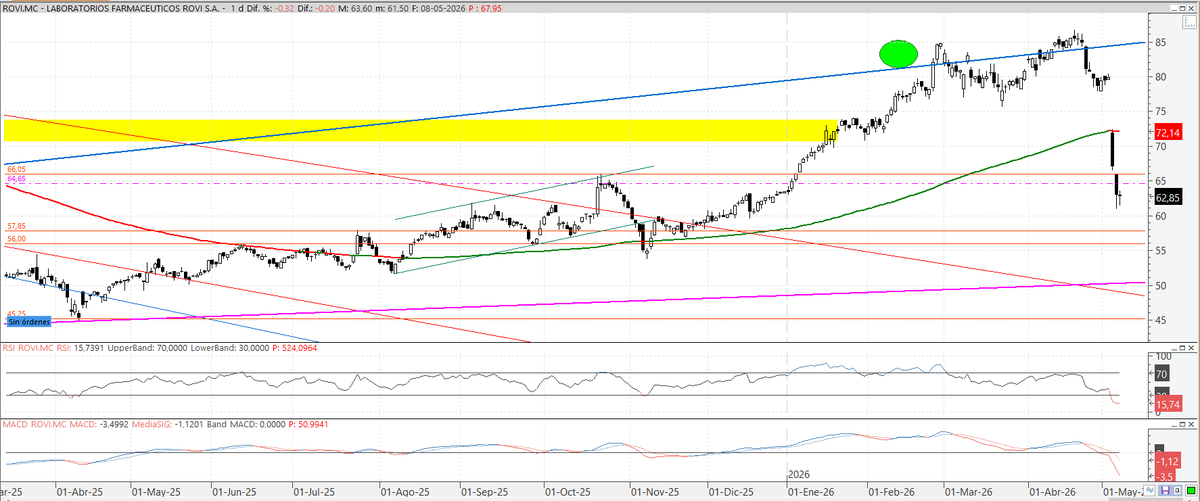Viewport: 1200px width, 501px height.
Task: Maximize the main price chart panel
Action: (1182, 8)
